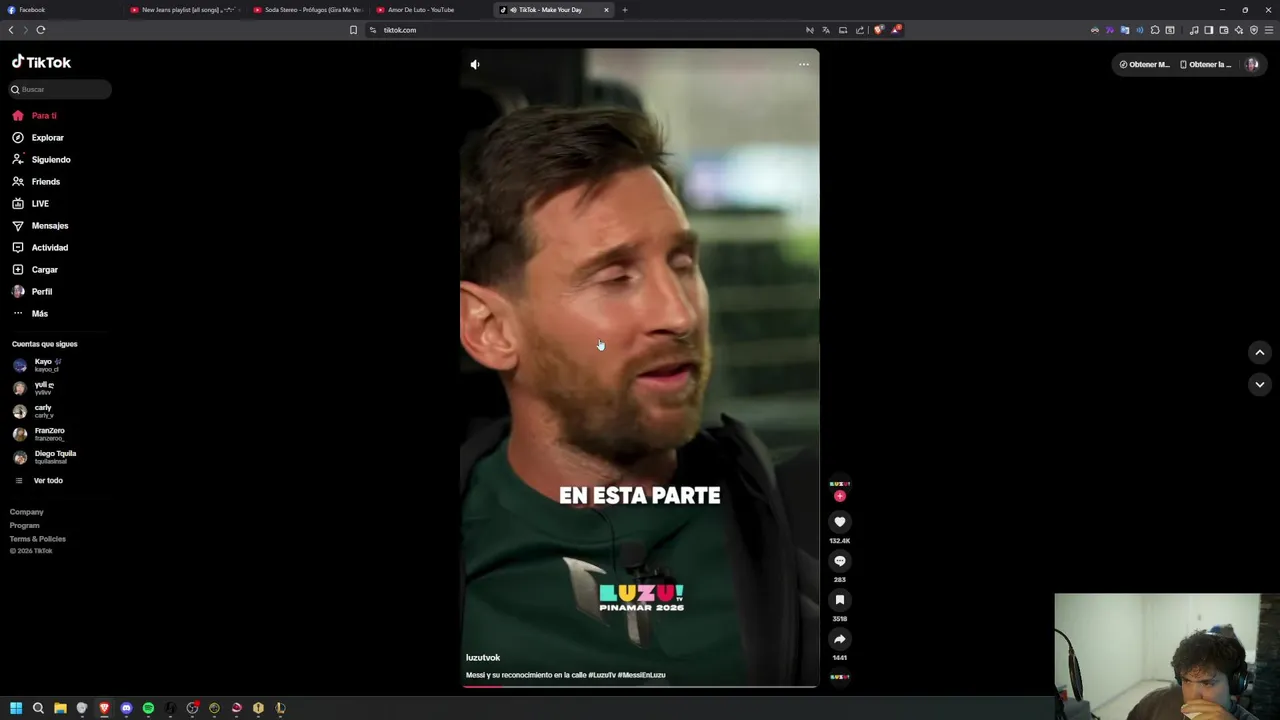
Task: Open the comments bubble icon
Action: [x=840, y=561]
